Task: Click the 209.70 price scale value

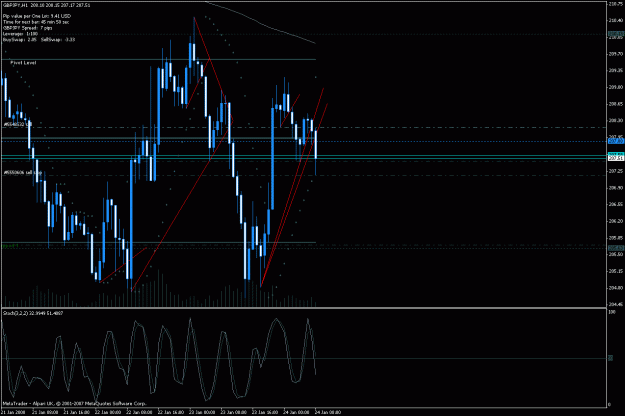Action: click(616, 54)
